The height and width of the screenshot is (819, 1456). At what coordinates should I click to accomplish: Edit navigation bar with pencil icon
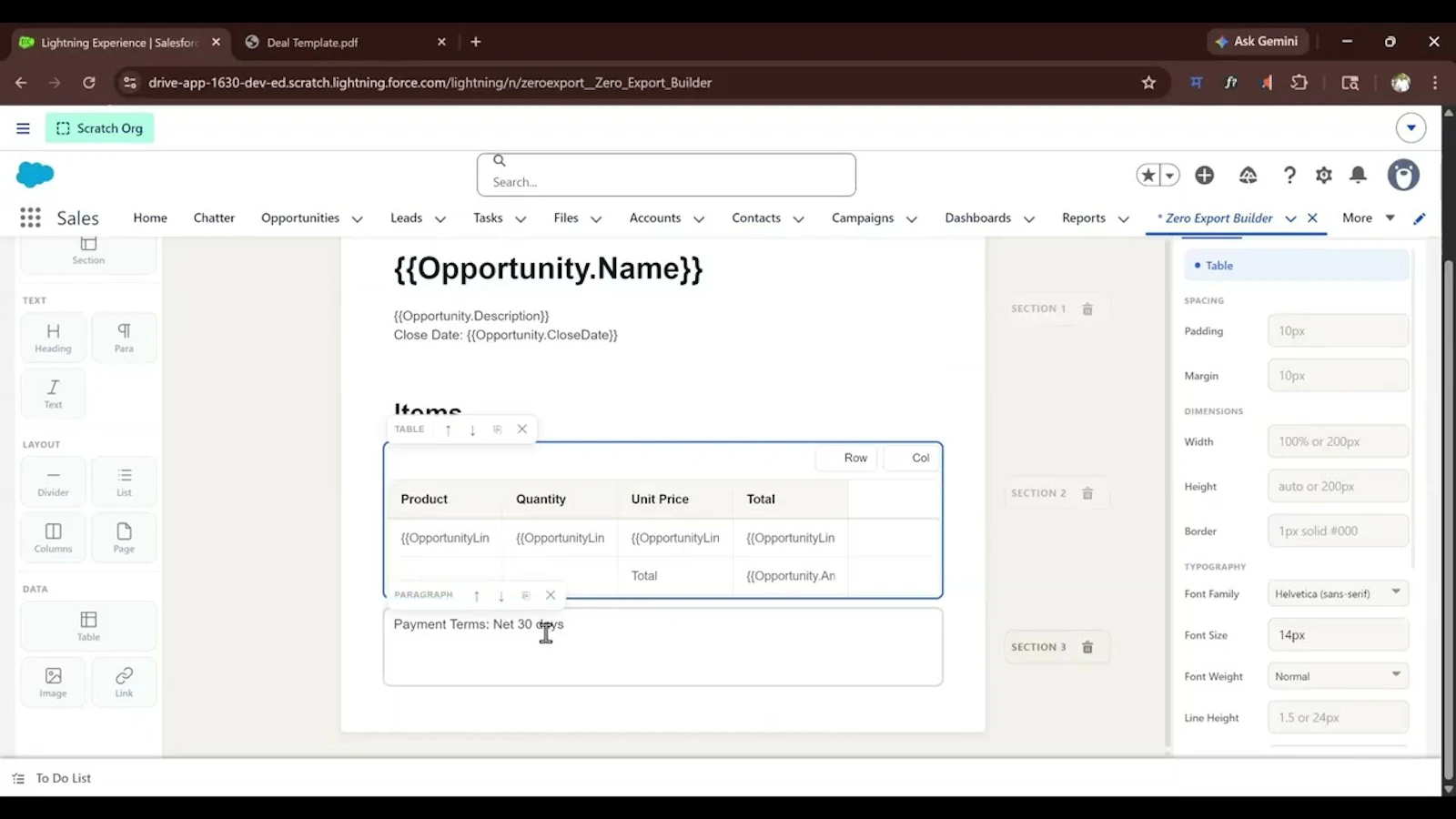[1419, 218]
